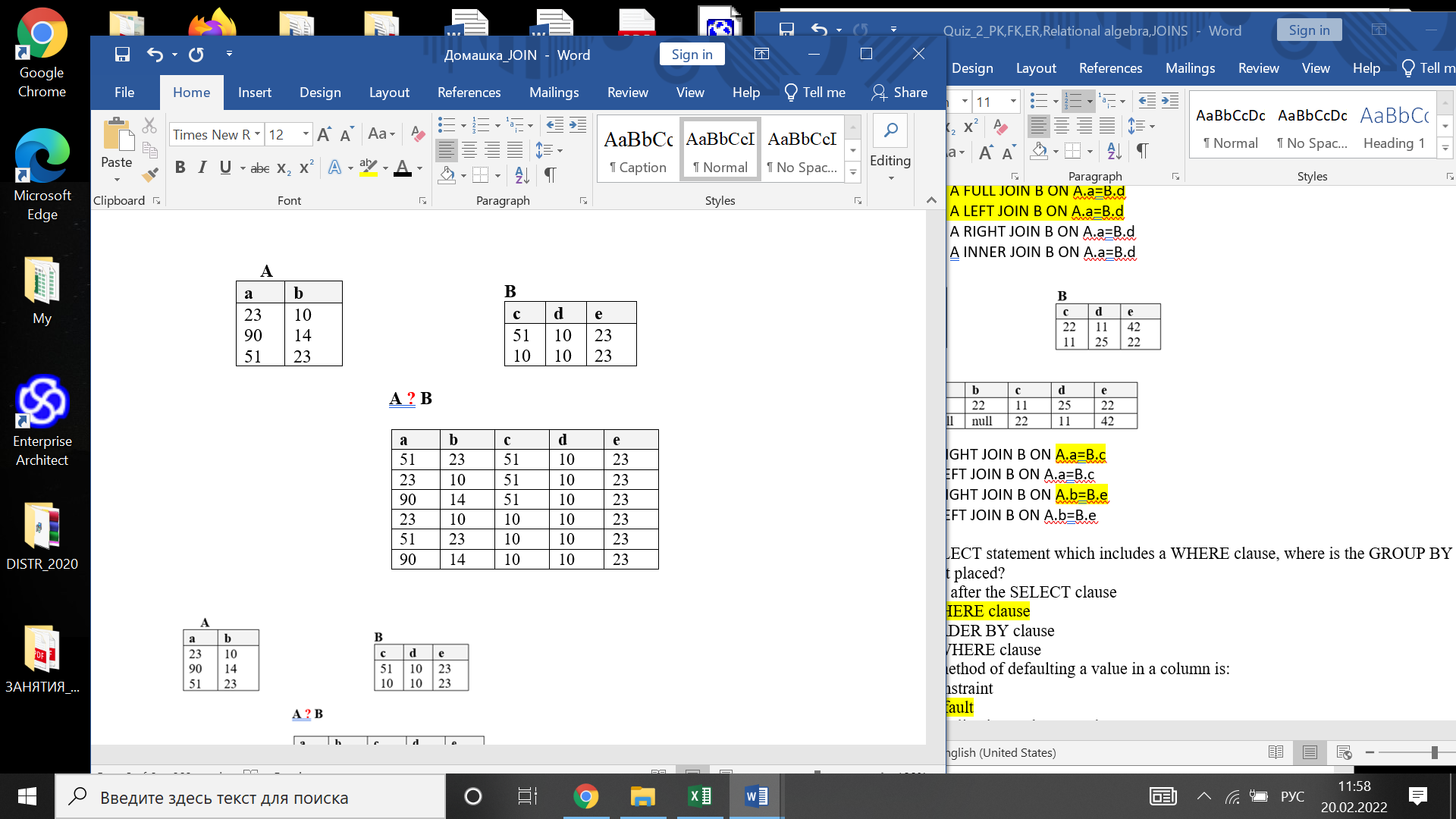This screenshot has height=819, width=1456.
Task: Click the Windows taskbar search box
Action: click(250, 796)
